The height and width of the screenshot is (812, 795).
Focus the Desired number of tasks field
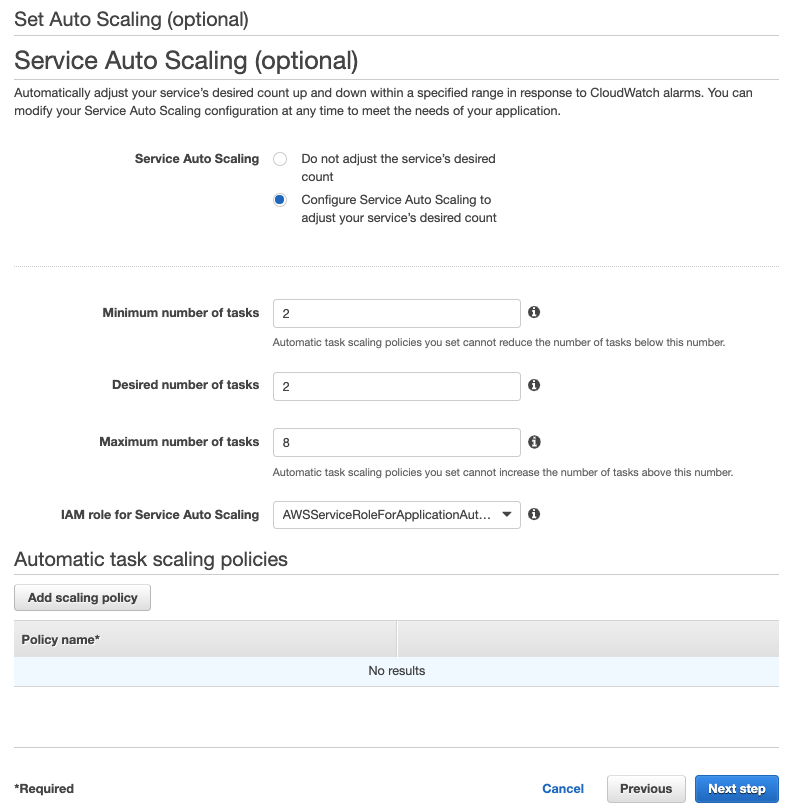click(x=397, y=386)
